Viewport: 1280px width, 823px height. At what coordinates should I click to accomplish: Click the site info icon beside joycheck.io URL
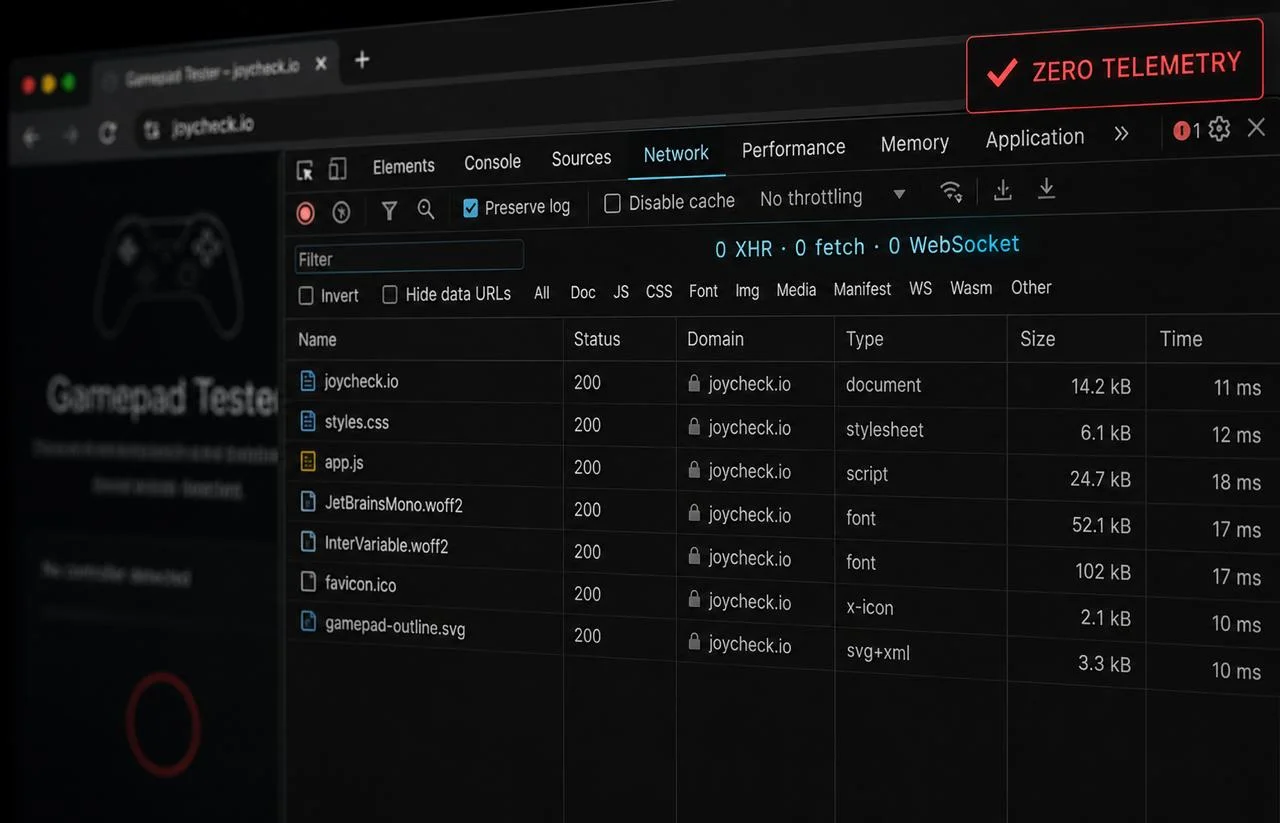point(151,130)
